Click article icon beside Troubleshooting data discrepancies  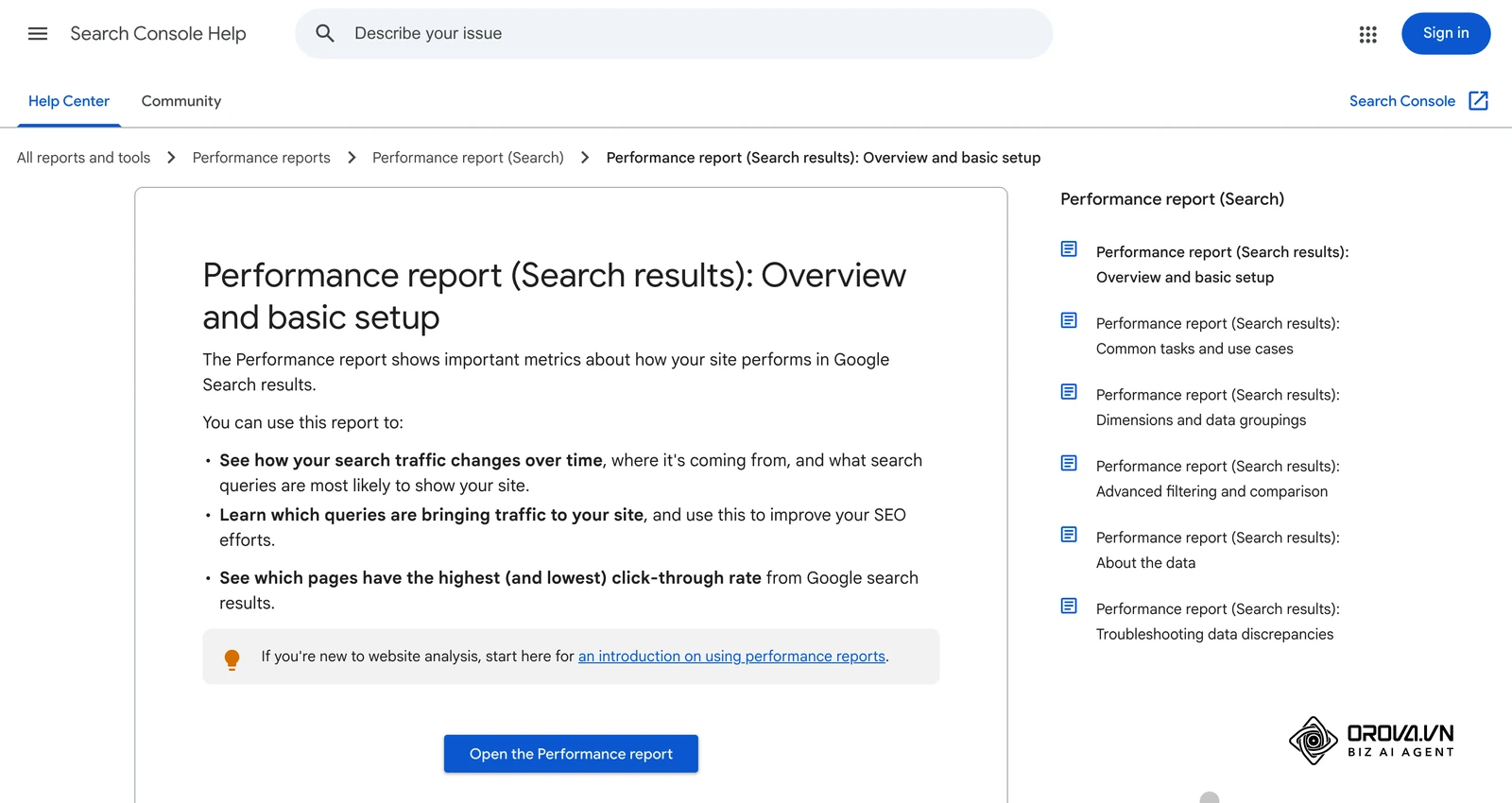[x=1069, y=606]
